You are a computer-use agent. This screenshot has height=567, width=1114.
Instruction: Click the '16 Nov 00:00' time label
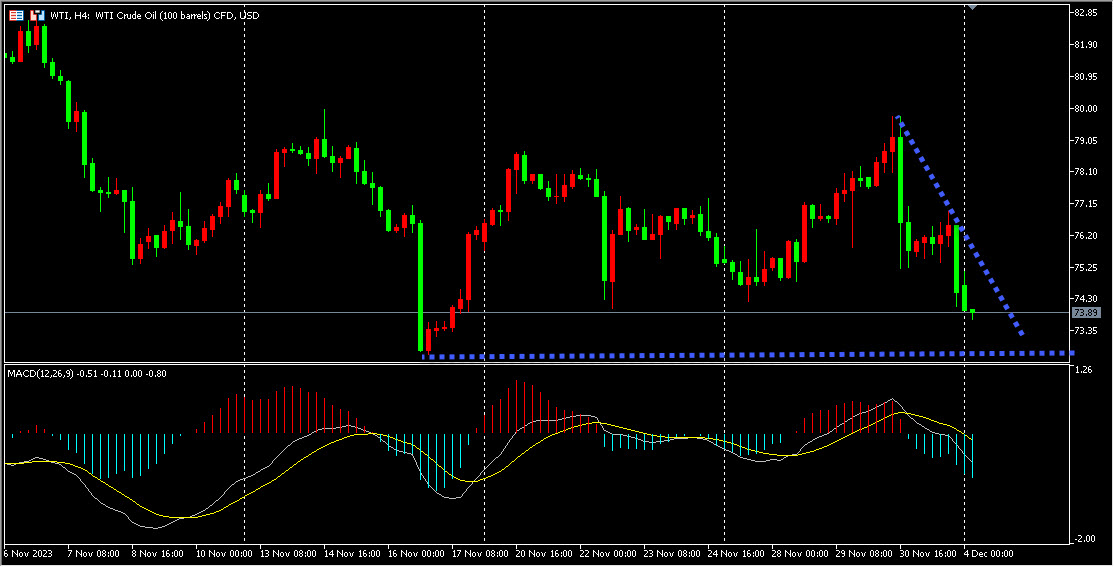click(x=416, y=554)
